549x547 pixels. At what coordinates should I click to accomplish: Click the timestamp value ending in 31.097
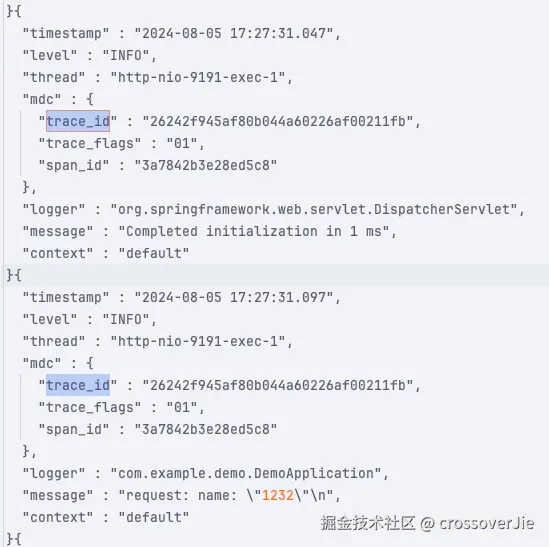tap(234, 298)
